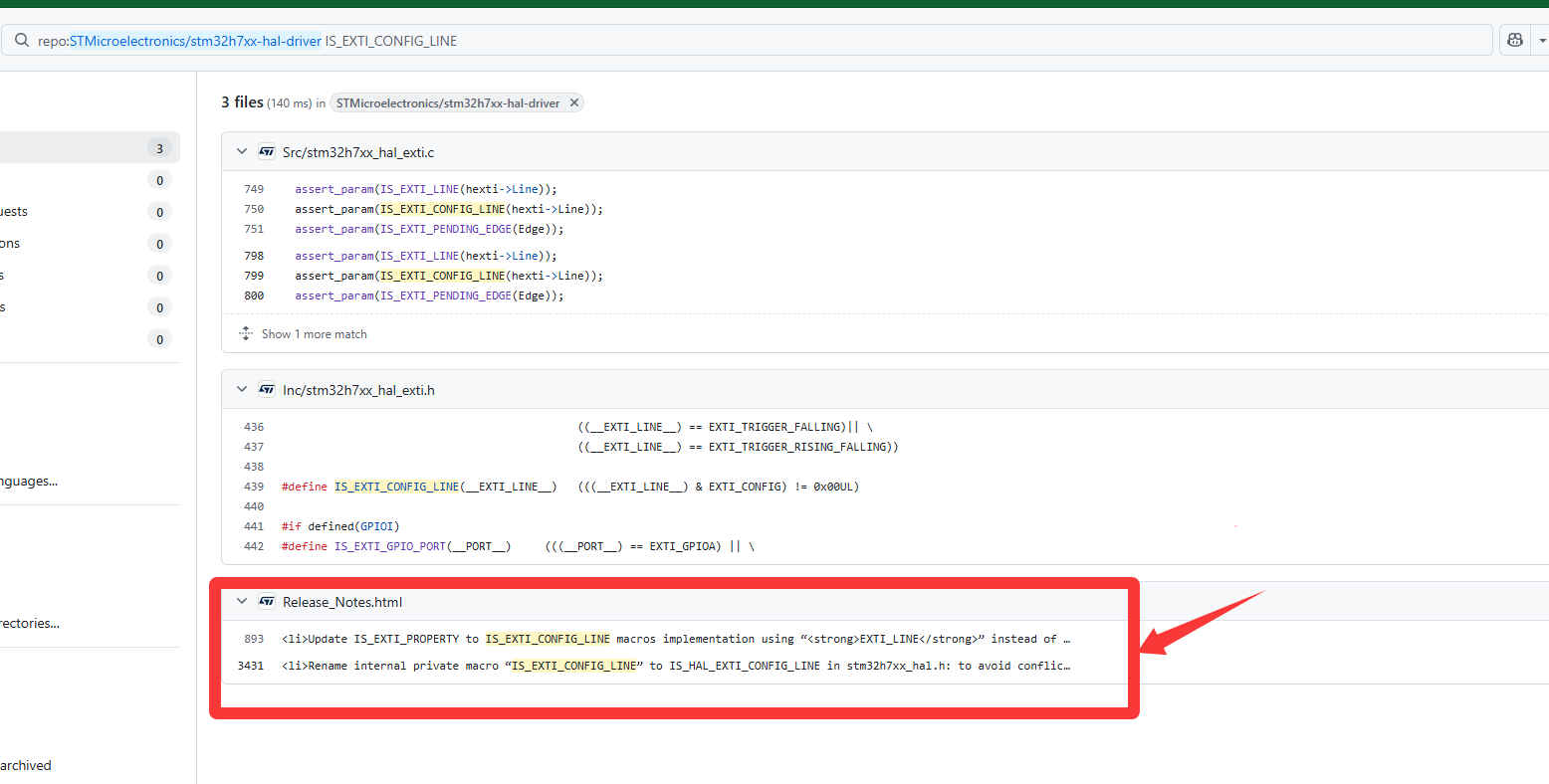This screenshot has height=784, width=1549.
Task: Open the Inc/stm32h7xx_hal_exti.h file link
Action: [x=358, y=390]
